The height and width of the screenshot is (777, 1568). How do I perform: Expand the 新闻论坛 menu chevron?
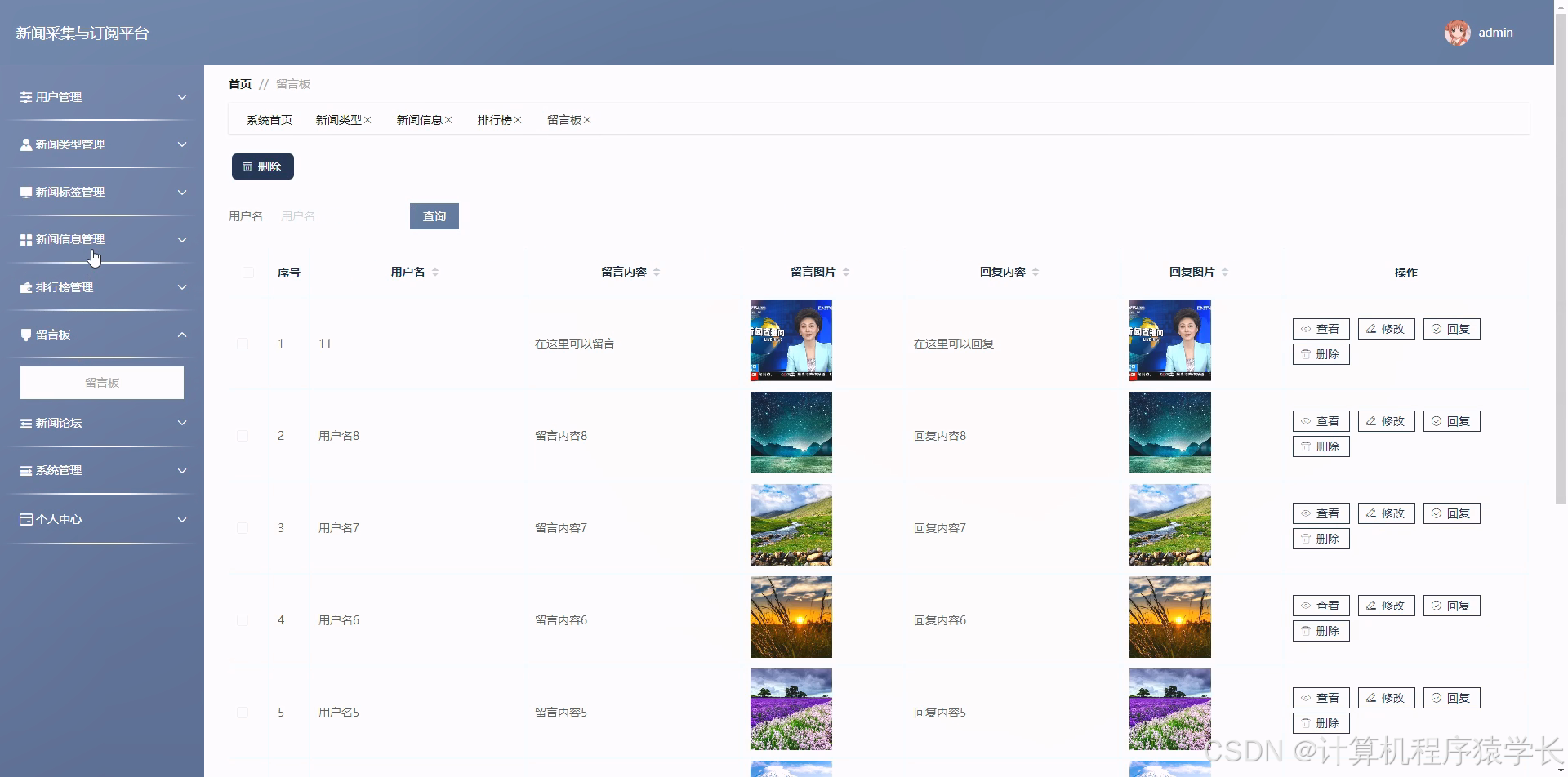coord(182,423)
